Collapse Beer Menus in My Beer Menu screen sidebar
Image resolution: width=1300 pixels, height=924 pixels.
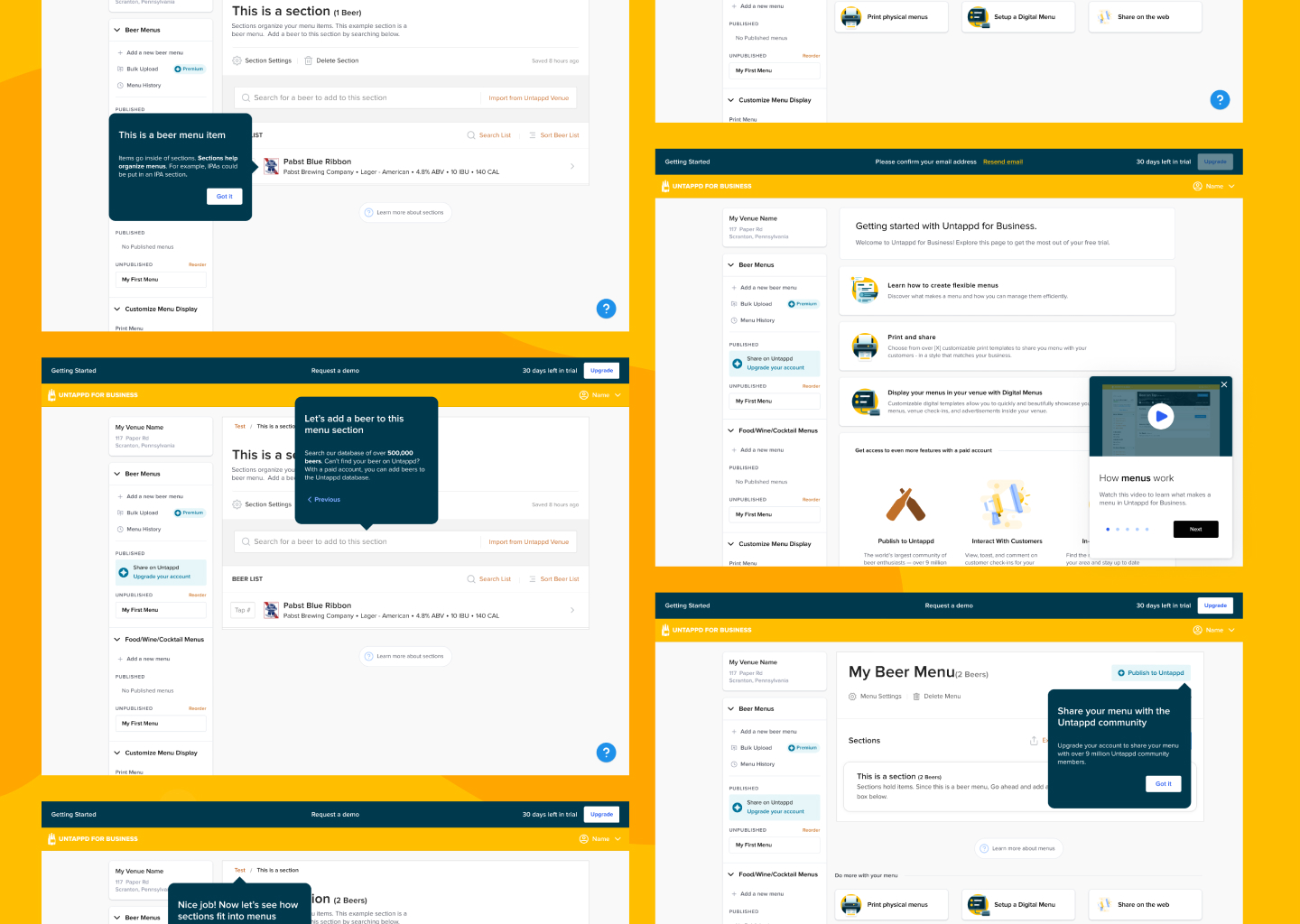[x=731, y=709]
